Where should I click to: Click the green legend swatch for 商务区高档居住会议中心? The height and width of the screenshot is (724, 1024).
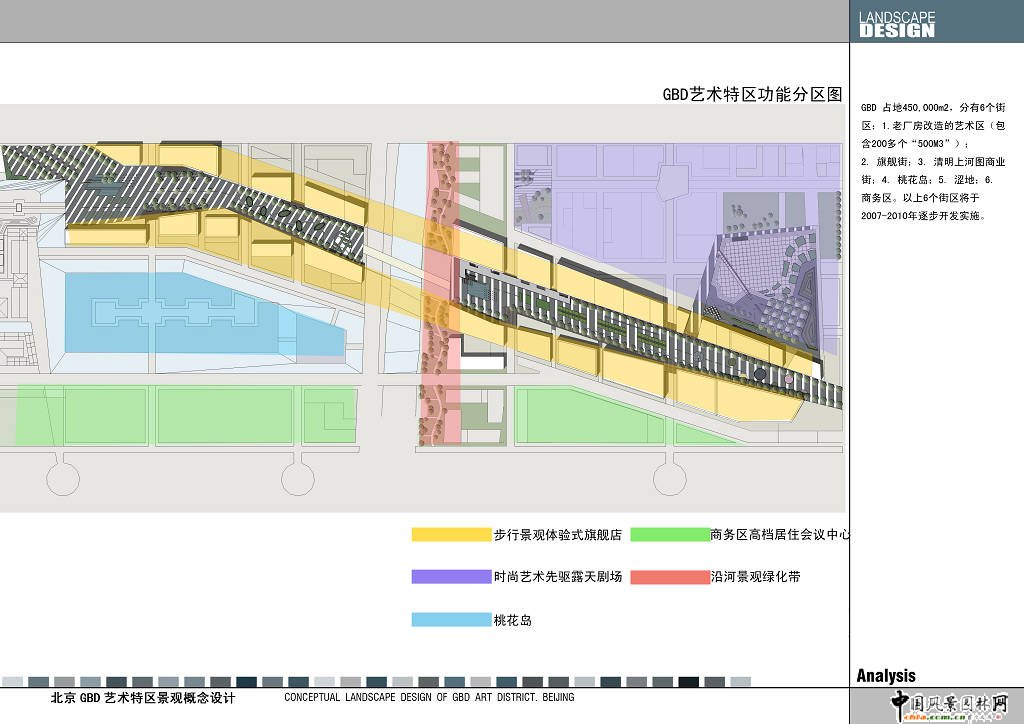coord(669,535)
